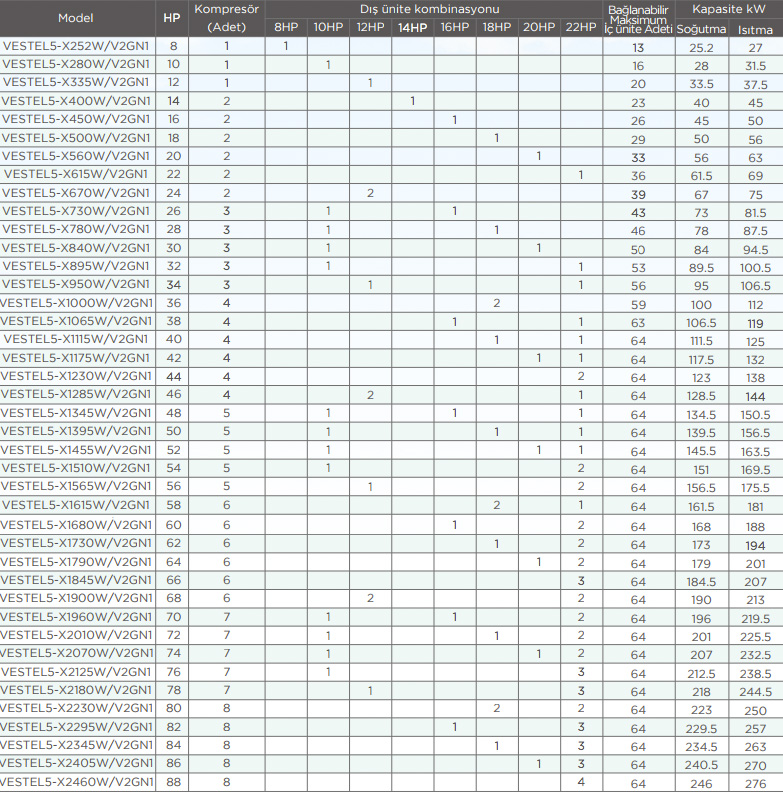Select model VESTEL5-X2345W/V2GN1
Viewport: 783px width, 792px height.
click(x=76, y=745)
